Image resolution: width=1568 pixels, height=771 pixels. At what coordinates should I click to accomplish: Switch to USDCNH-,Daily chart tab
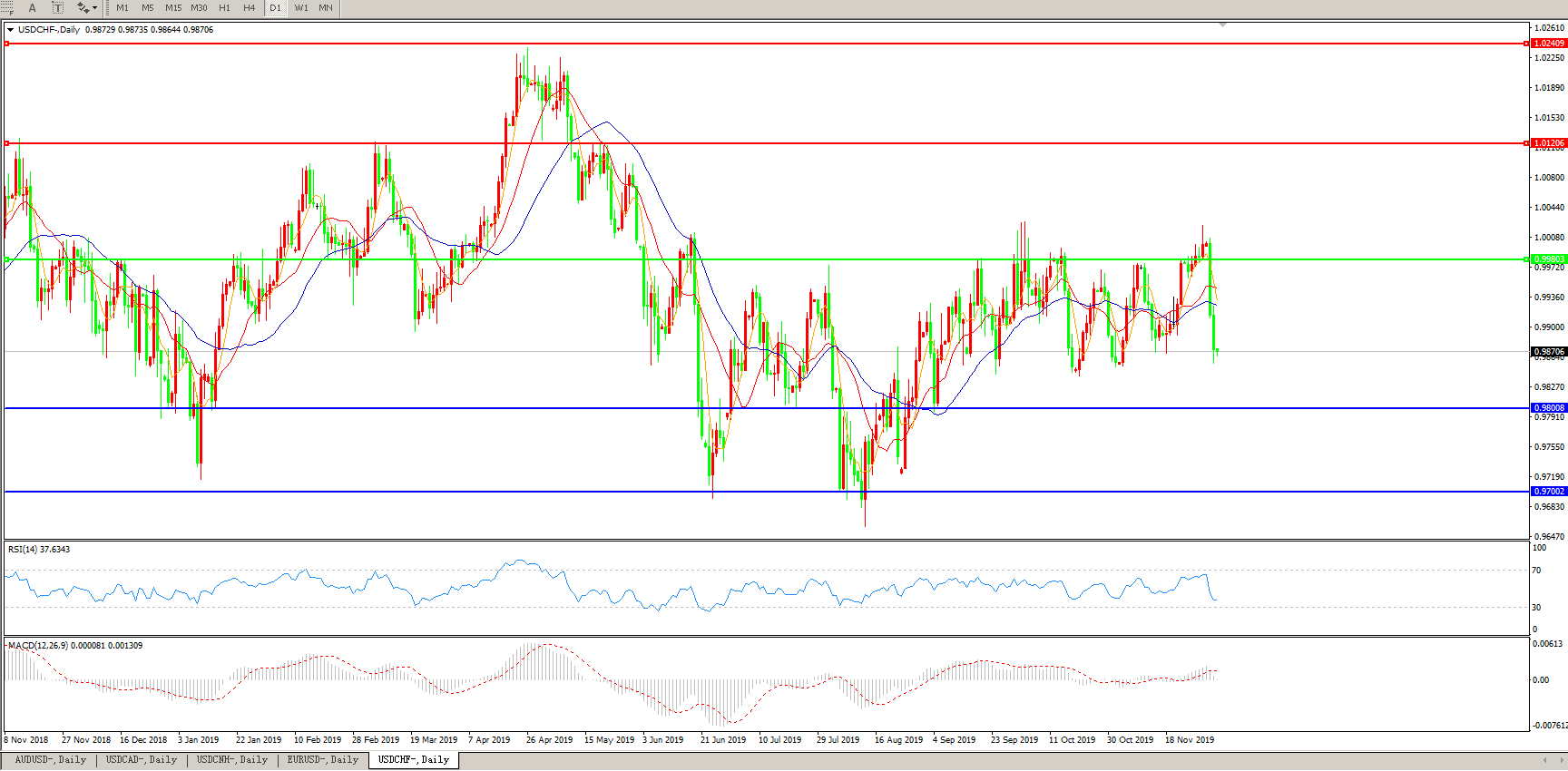[231, 760]
